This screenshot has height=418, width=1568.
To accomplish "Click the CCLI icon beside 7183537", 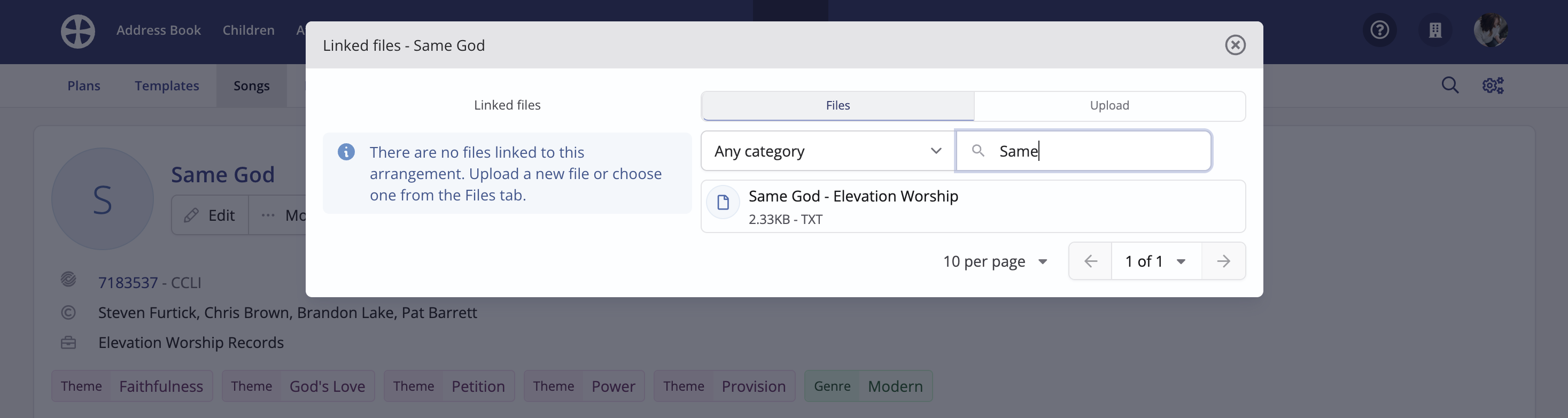I will pyautogui.click(x=68, y=280).
